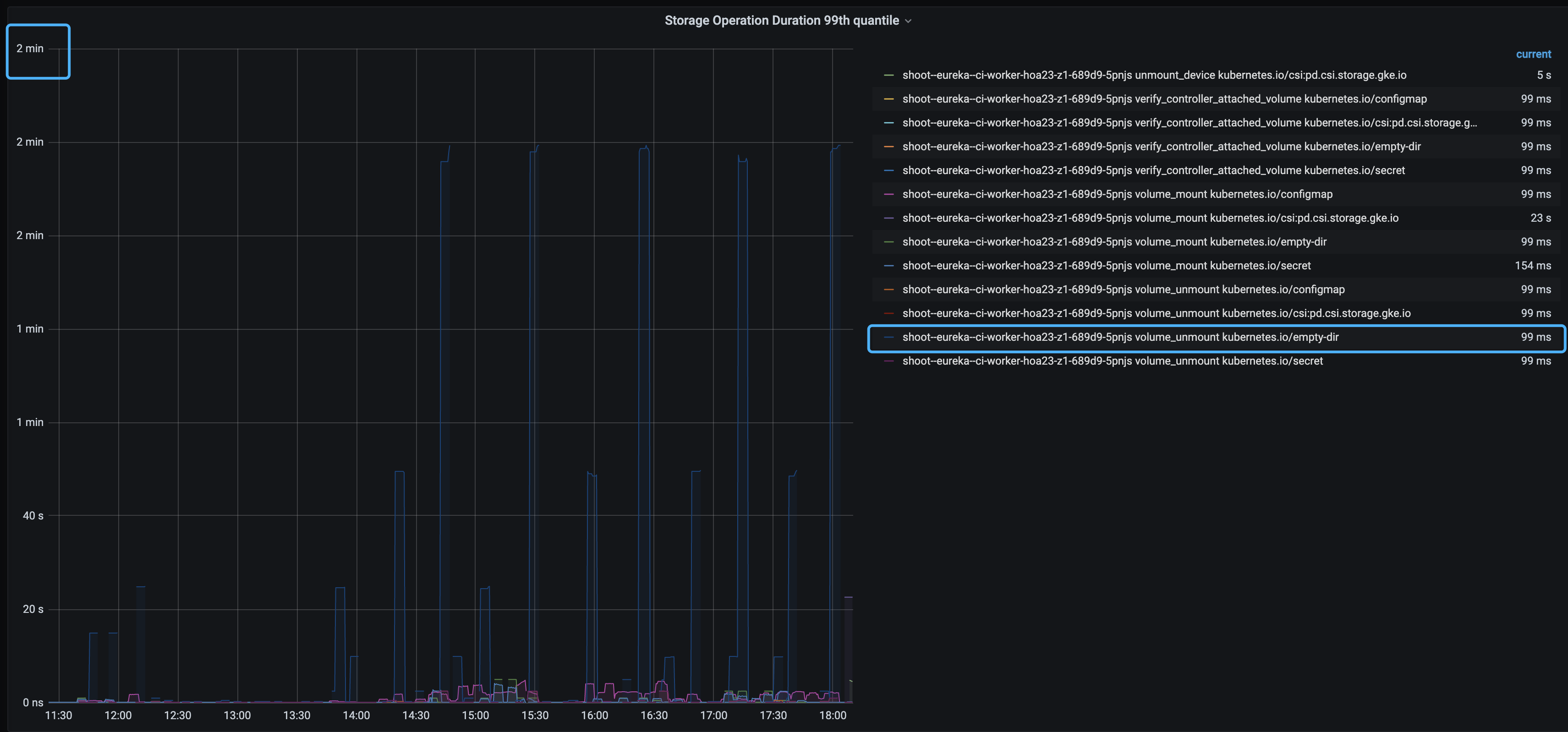The width and height of the screenshot is (1568, 732).
Task: Click the pink line icon for volume_unmount secret
Action: (888, 360)
